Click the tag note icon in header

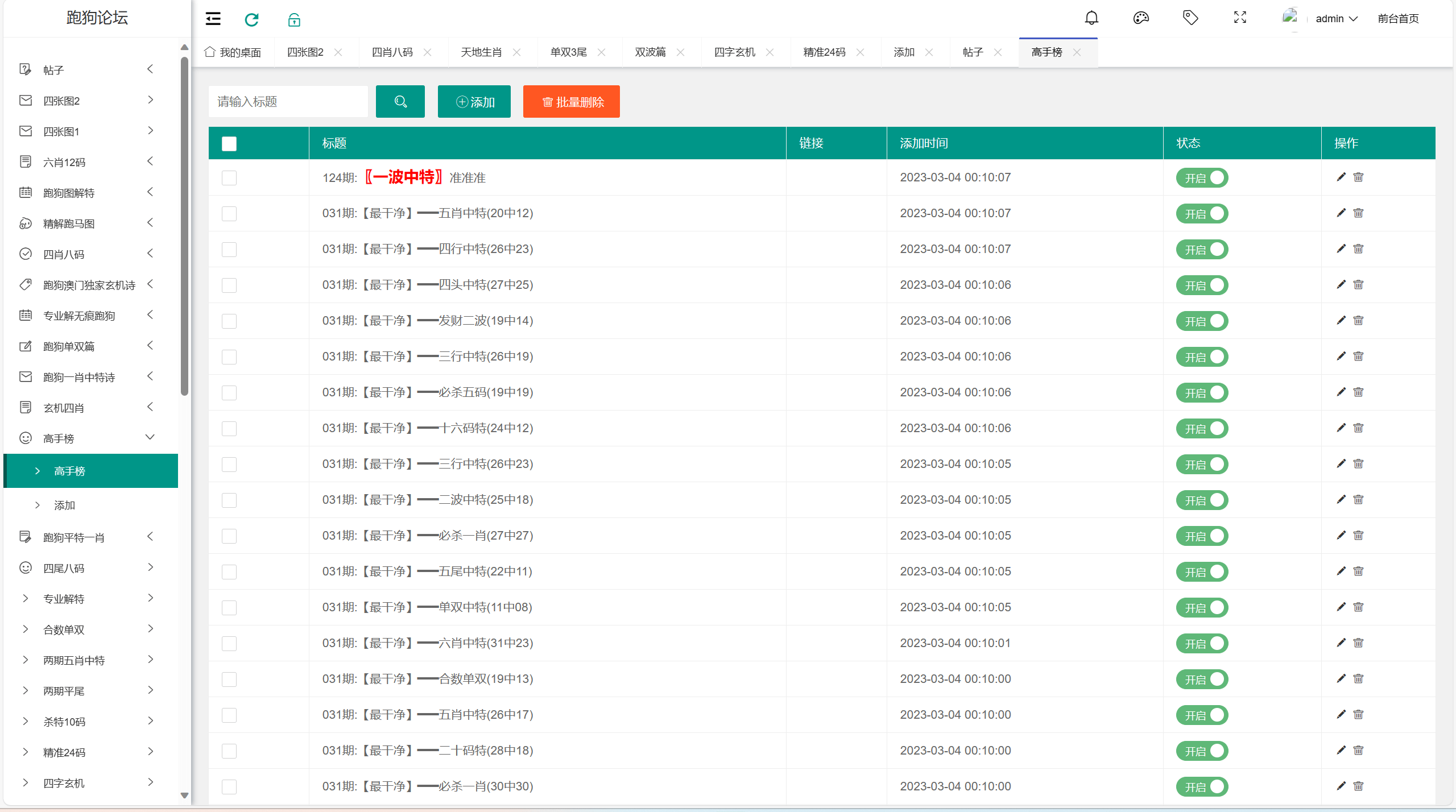[1190, 18]
